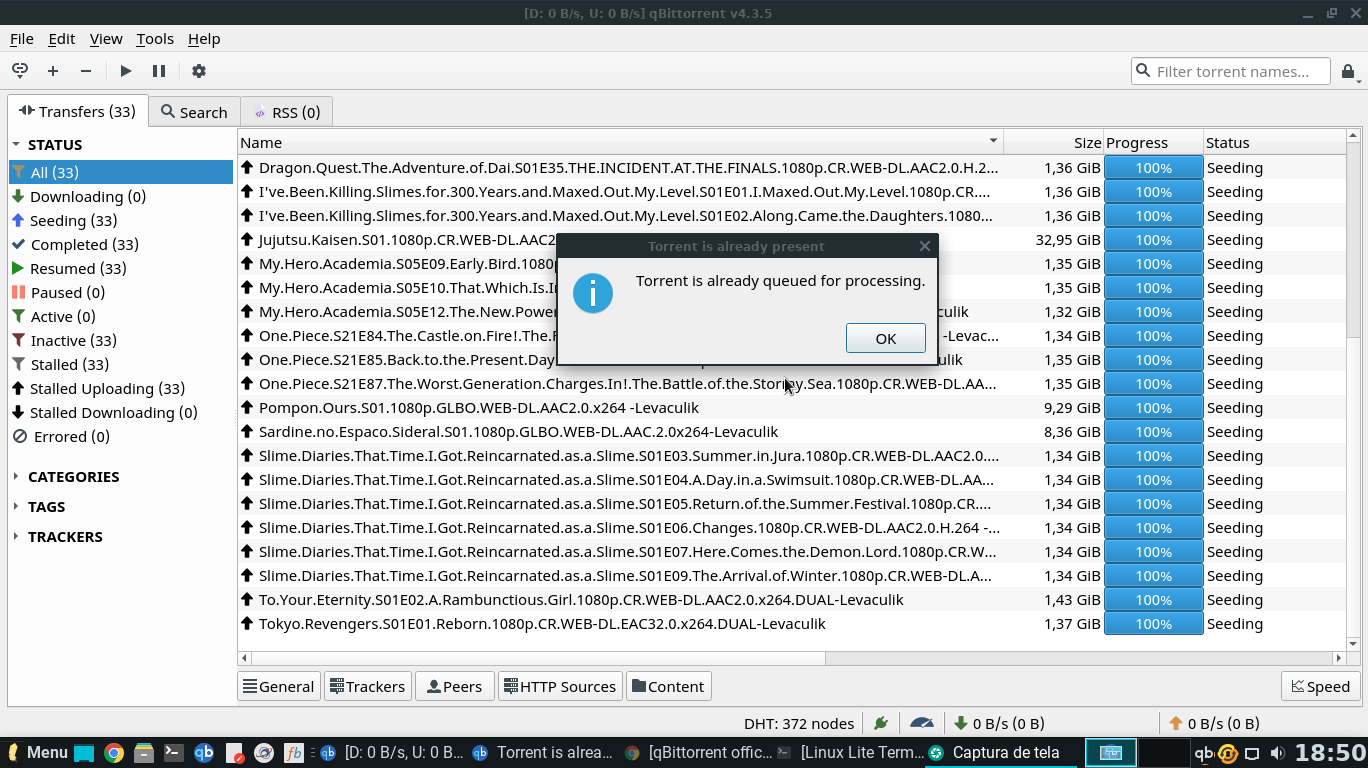The height and width of the screenshot is (768, 1368).
Task: Open the Linux Lite Menu button
Action: point(36,753)
